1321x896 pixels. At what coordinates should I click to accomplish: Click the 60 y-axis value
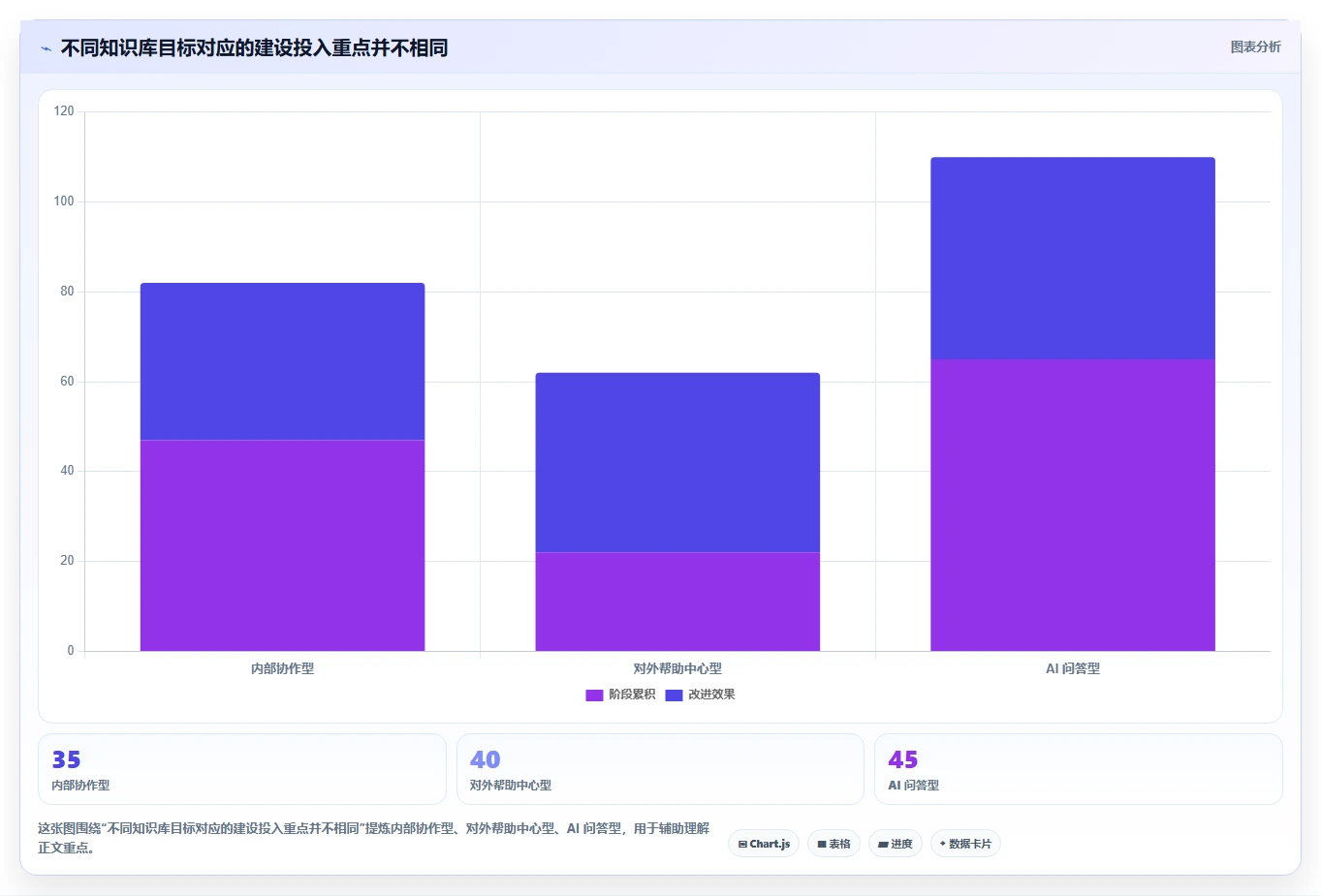(x=67, y=381)
